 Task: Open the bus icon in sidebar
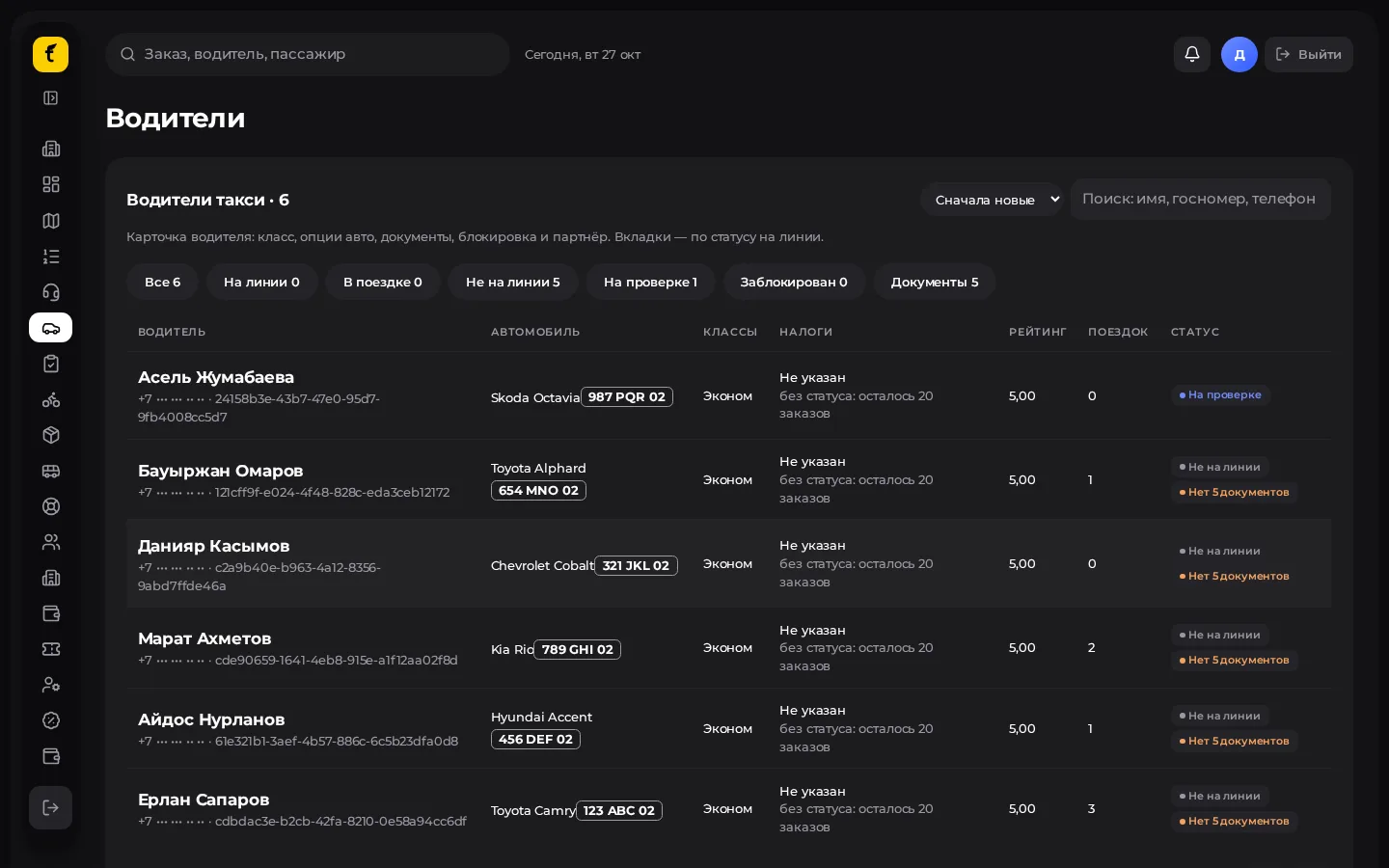[51, 471]
